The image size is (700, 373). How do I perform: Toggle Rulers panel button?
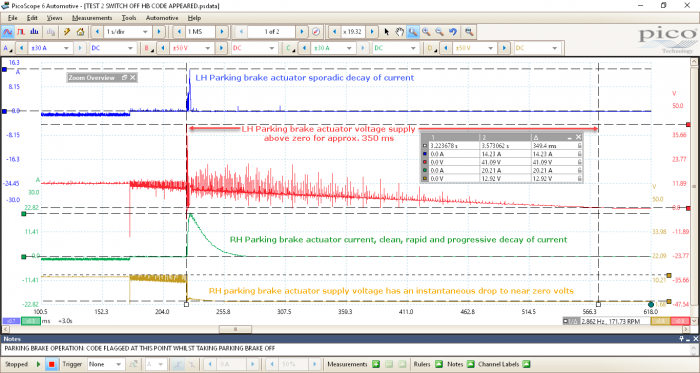point(439,364)
